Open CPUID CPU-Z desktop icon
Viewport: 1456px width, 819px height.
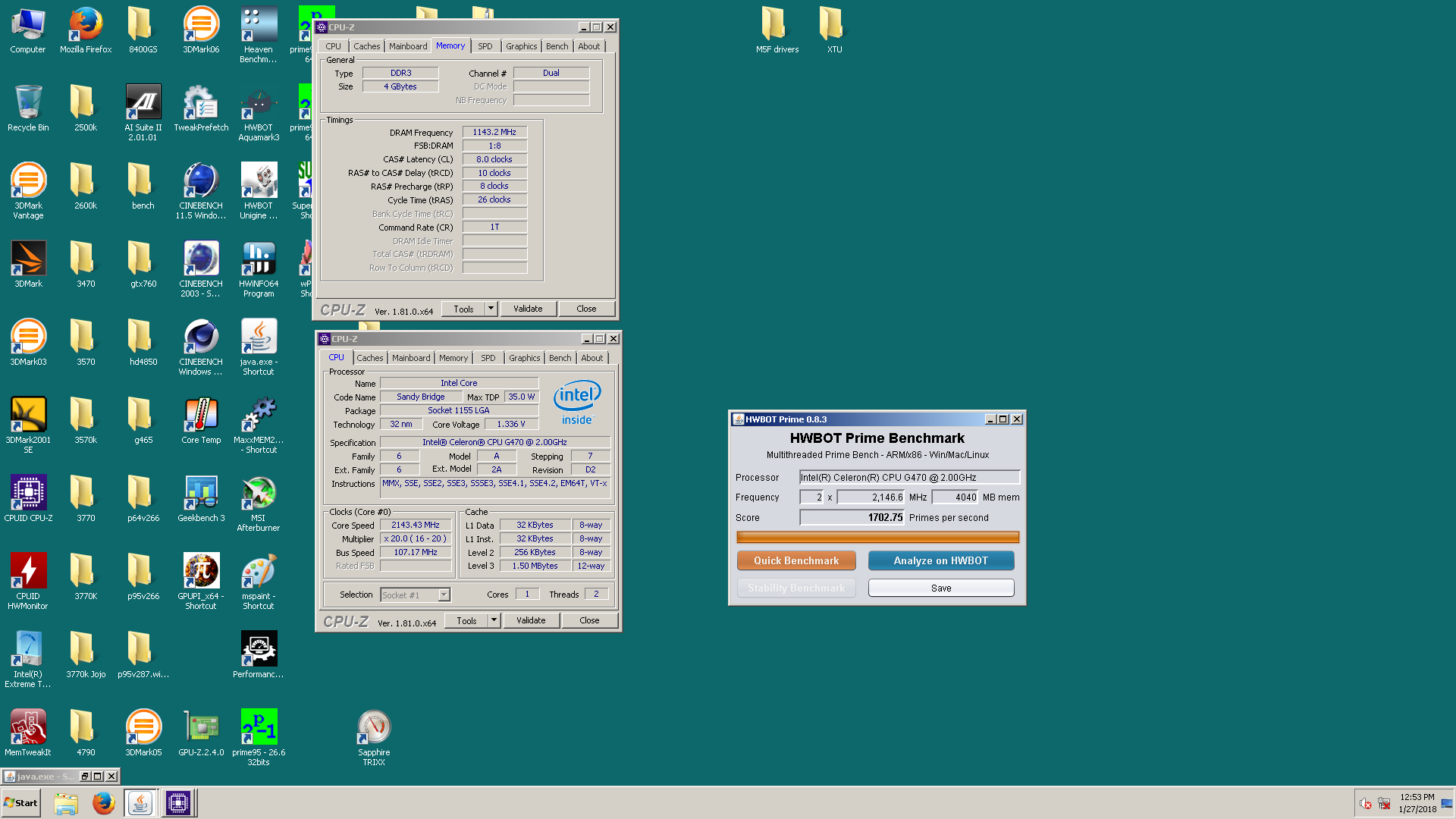pos(28,499)
